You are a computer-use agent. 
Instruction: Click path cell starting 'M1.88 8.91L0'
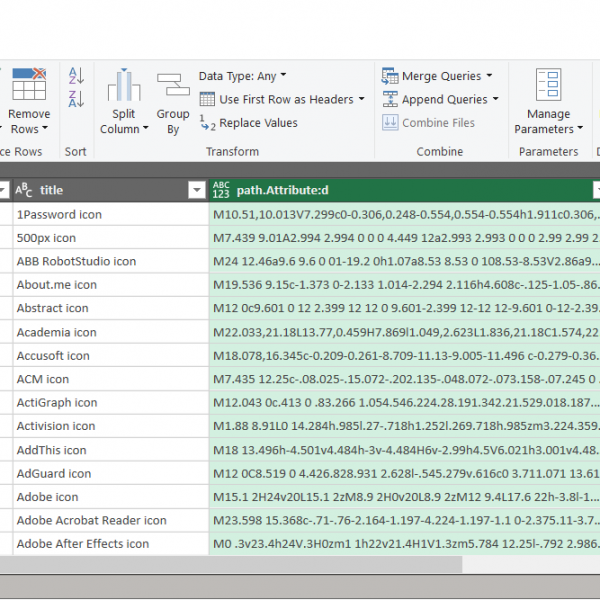click(405, 426)
